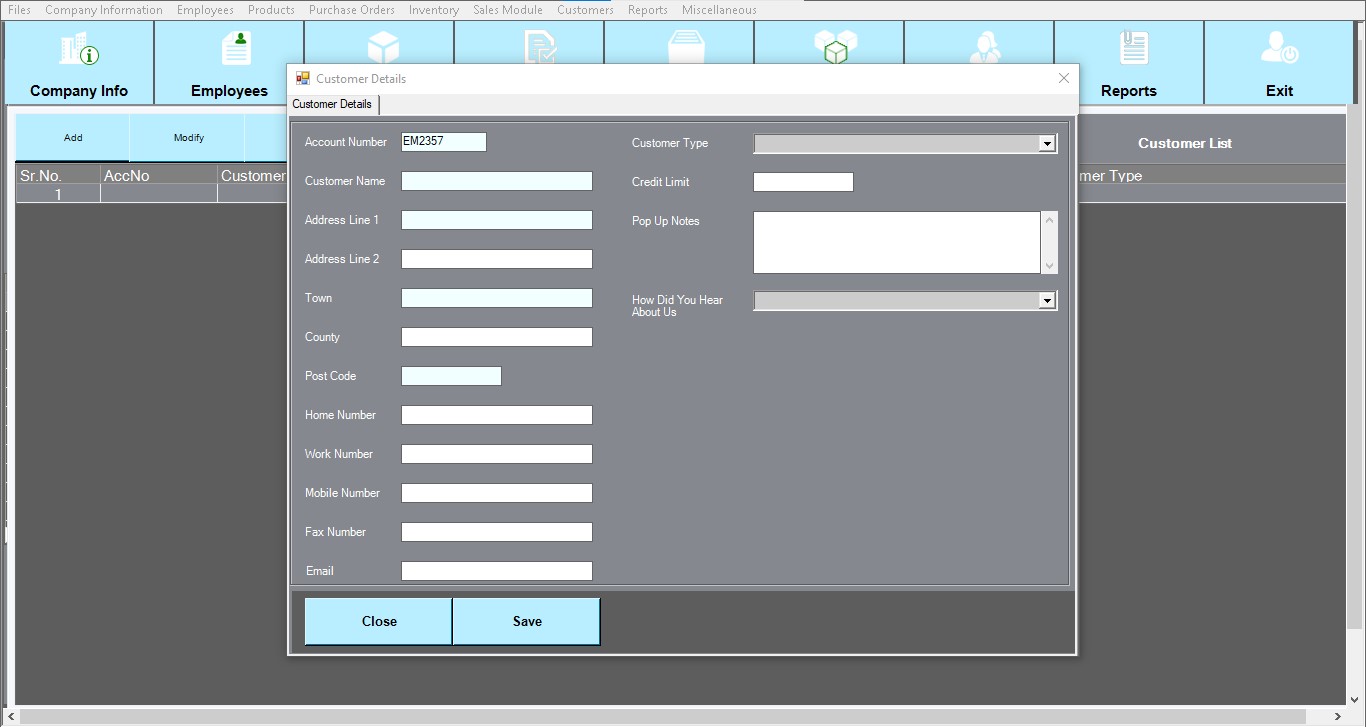Click the Company Info building icon
This screenshot has width=1366, height=727.
pyautogui.click(x=79, y=49)
